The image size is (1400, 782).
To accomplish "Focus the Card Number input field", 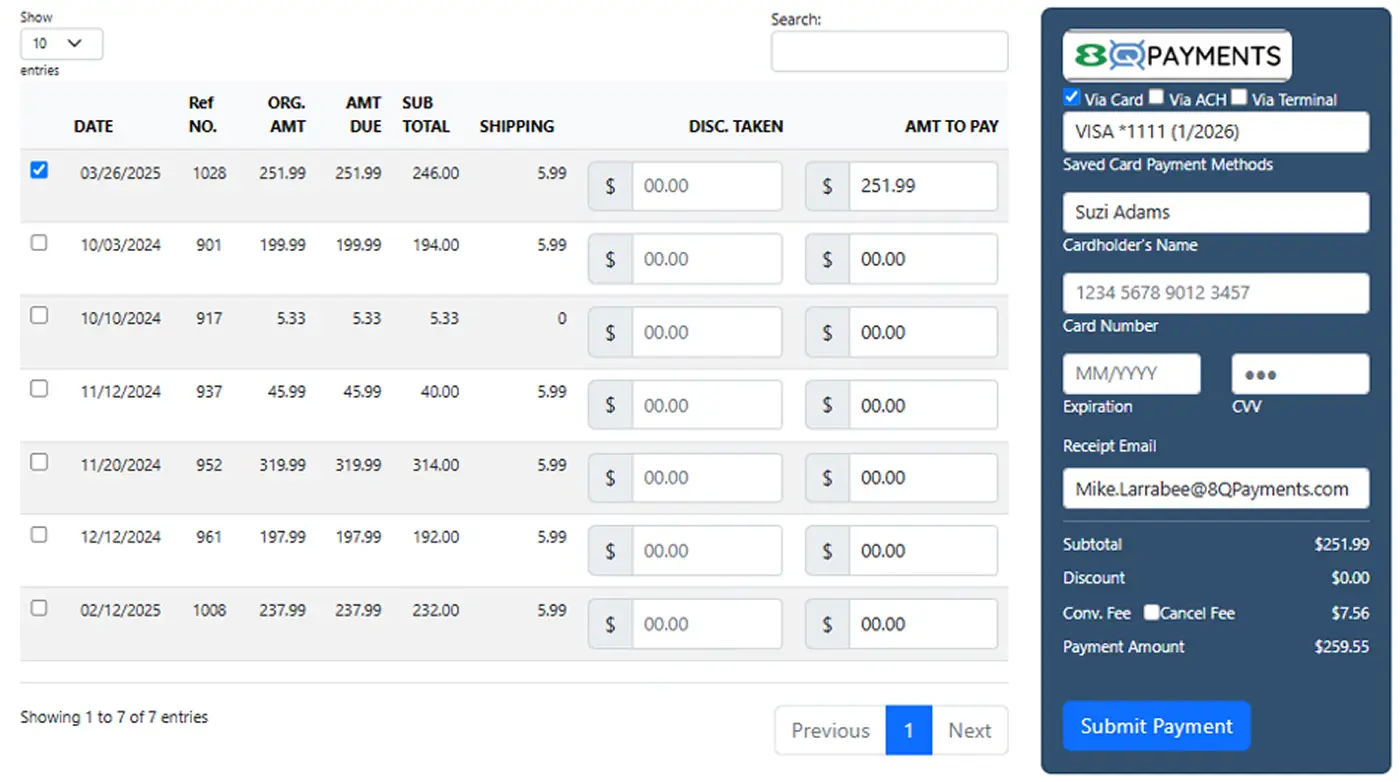I will 1215,293.
